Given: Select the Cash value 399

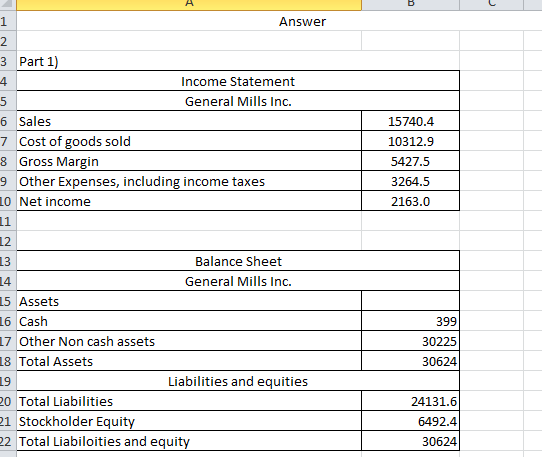Looking at the screenshot, I should (410, 321).
